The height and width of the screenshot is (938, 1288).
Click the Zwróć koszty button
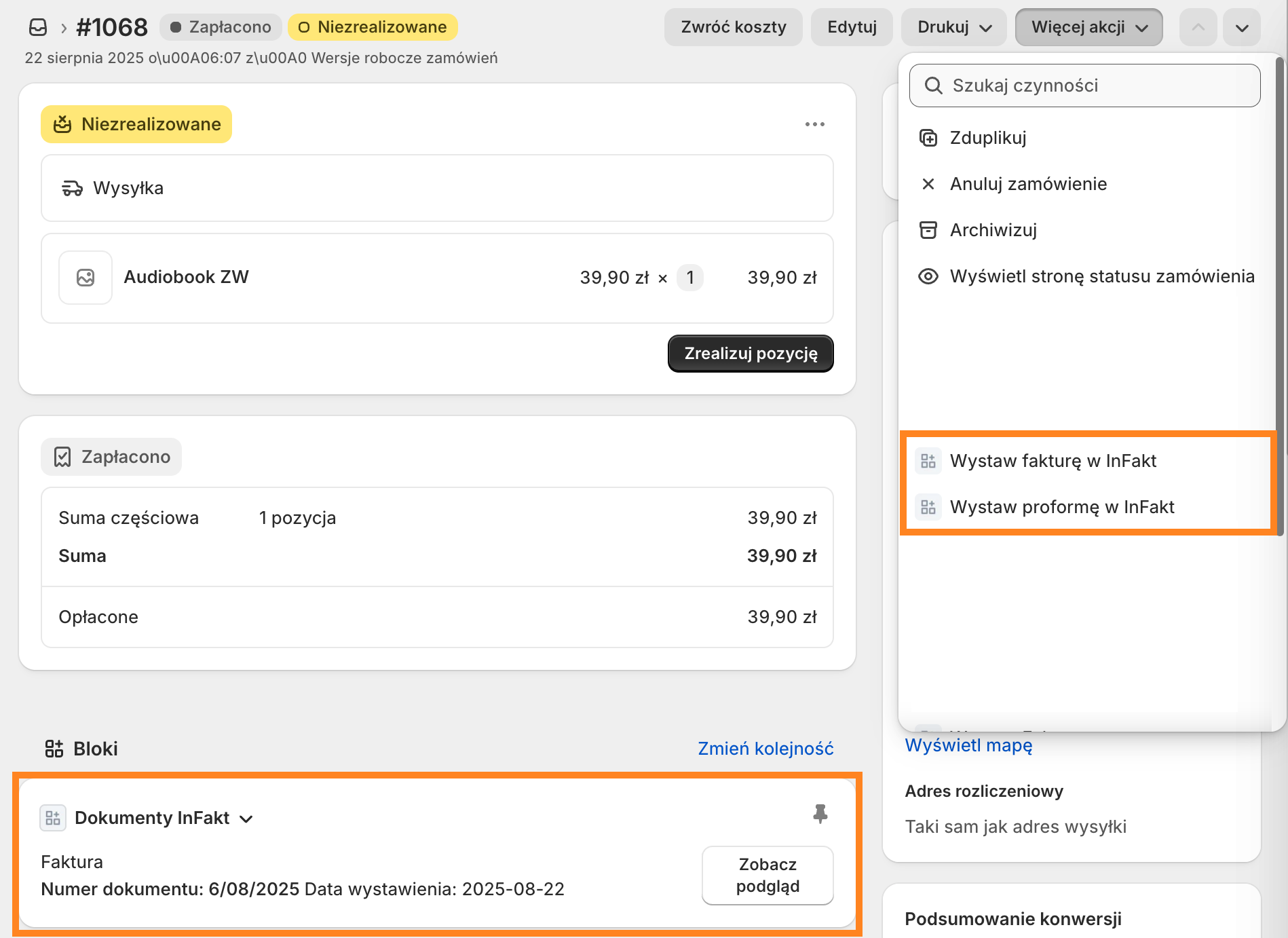(733, 27)
